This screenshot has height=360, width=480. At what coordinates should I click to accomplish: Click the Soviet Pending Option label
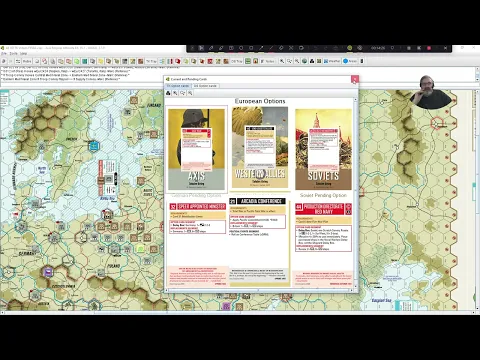323,195
